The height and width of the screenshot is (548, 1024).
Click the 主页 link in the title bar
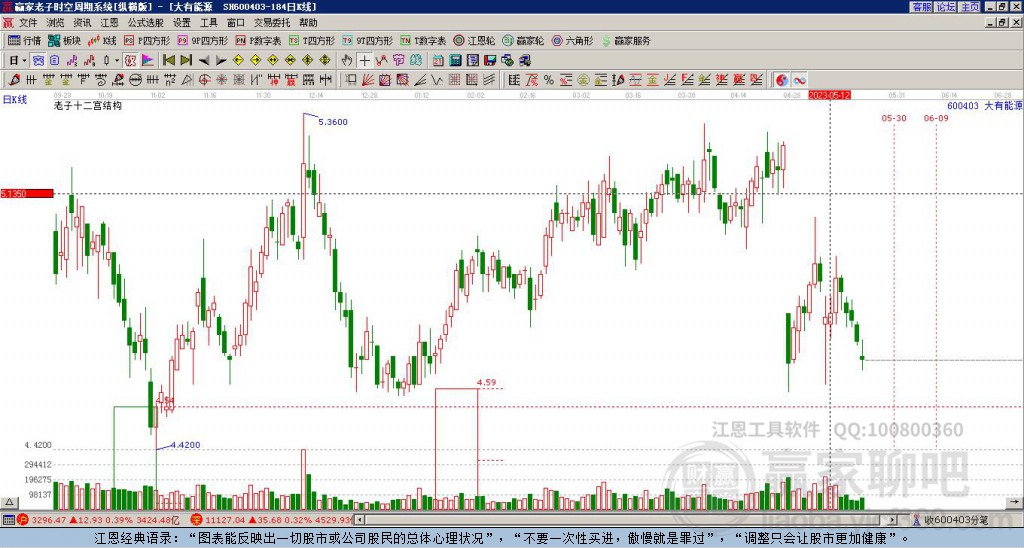[969, 7]
